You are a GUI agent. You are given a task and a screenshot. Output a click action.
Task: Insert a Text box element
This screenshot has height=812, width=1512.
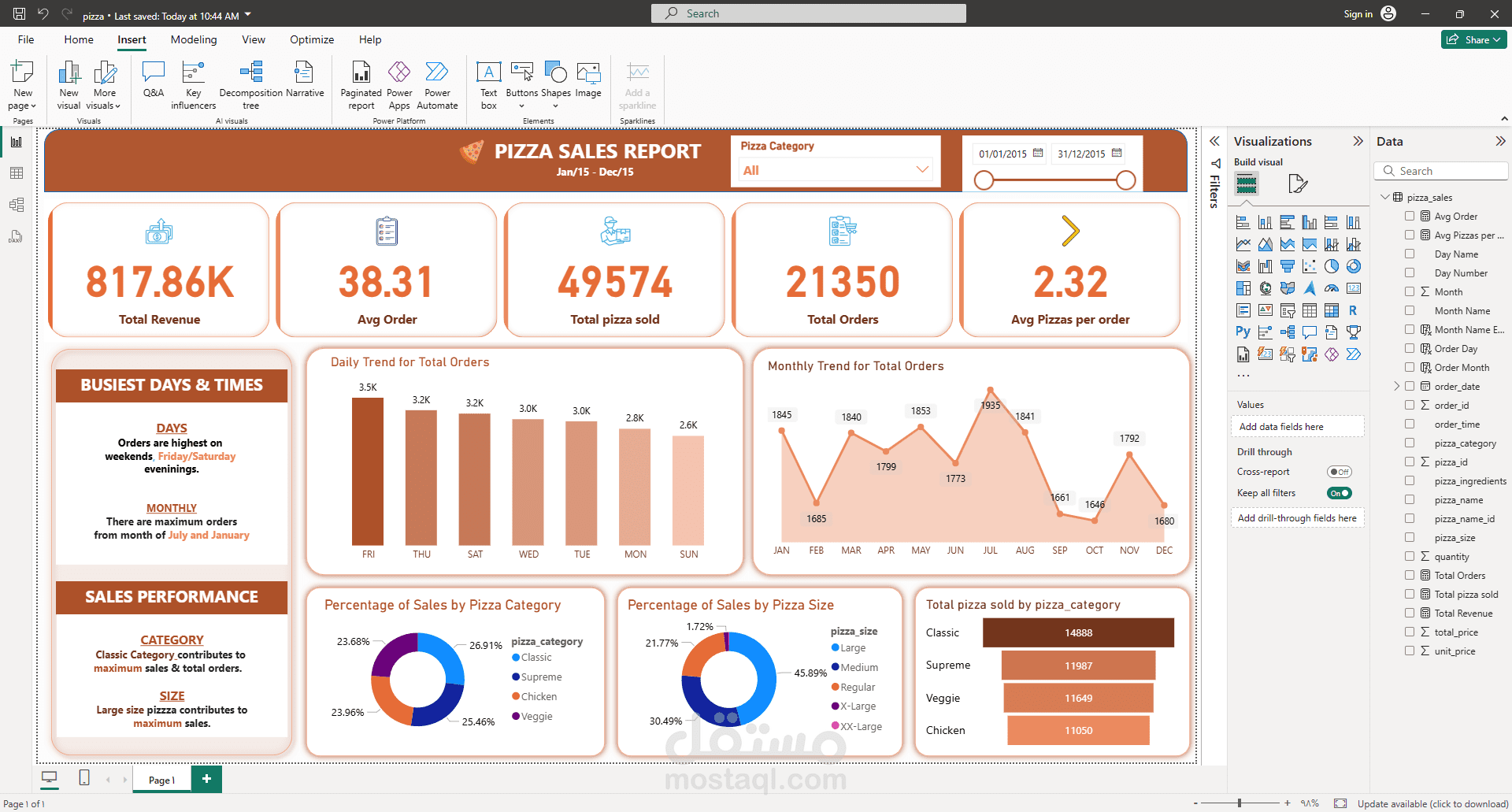489,85
